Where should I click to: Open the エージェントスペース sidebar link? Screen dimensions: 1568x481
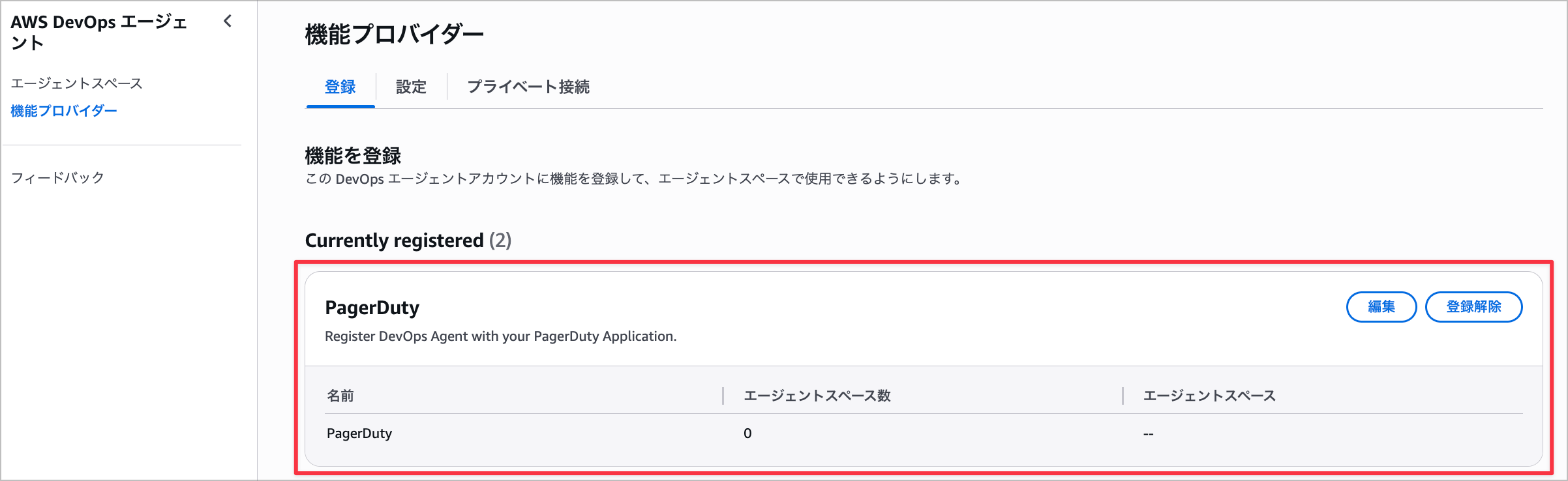point(76,83)
